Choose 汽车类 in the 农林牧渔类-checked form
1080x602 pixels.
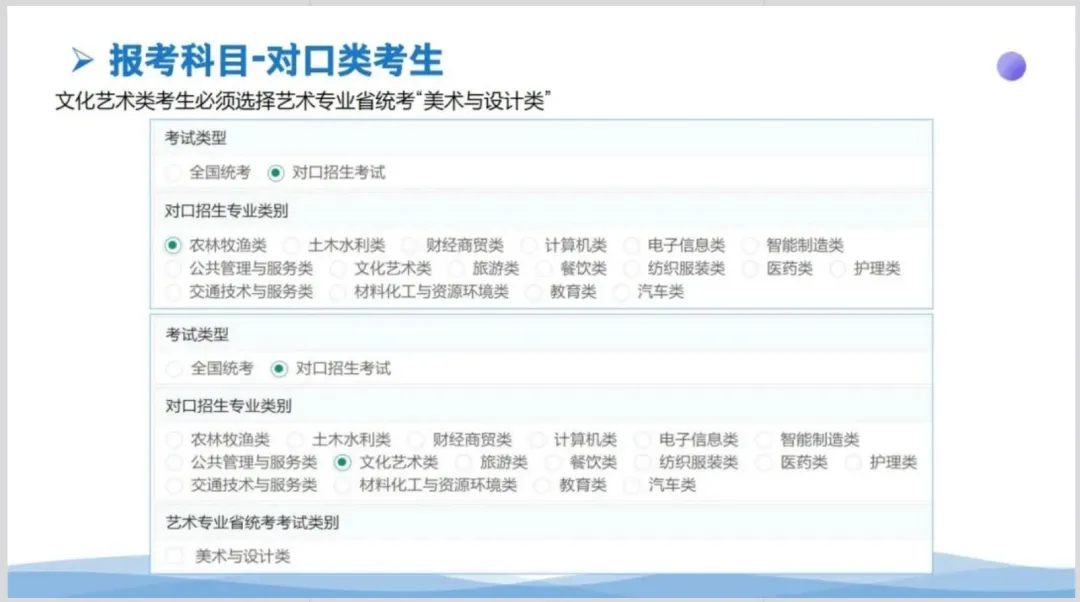click(x=621, y=292)
